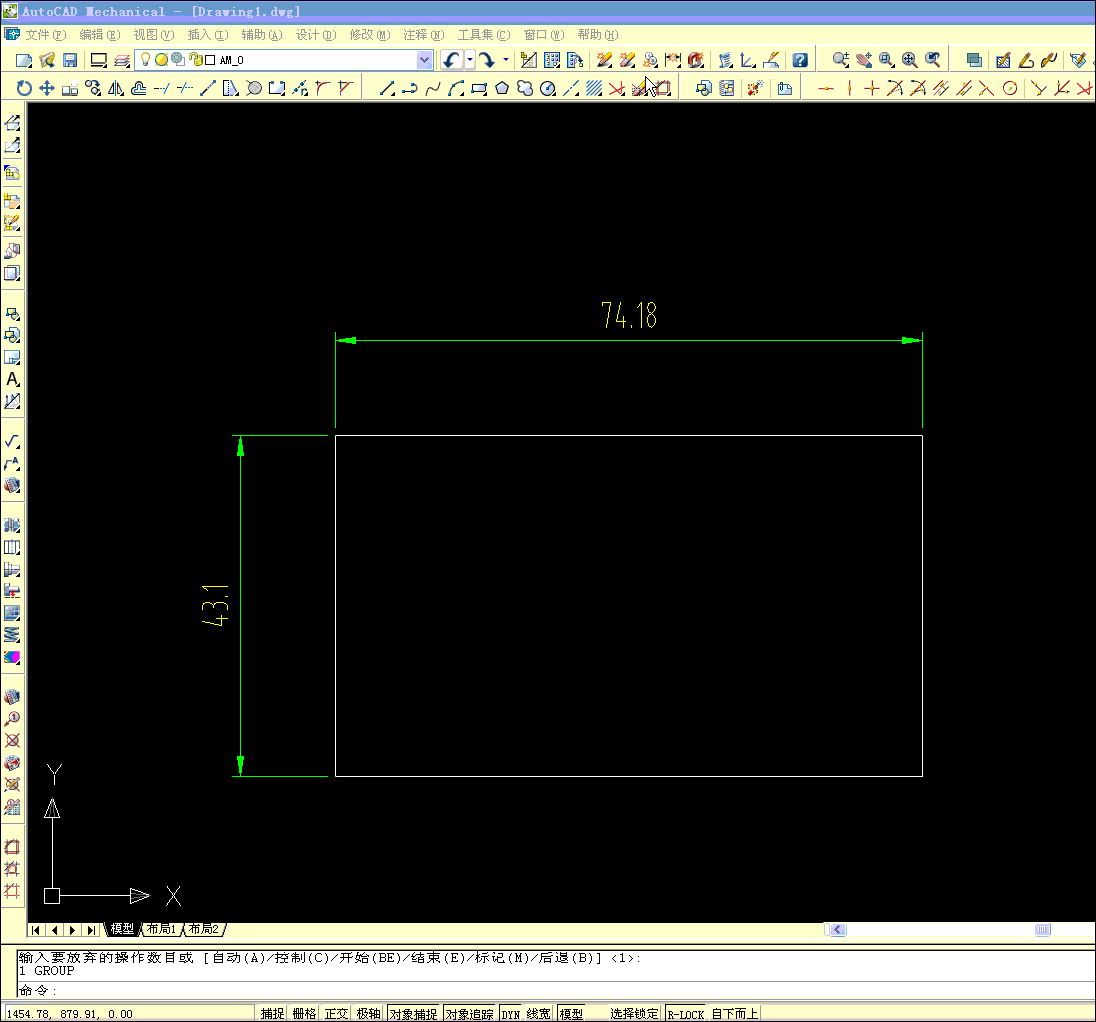Toggle the 线宽 lineweight display
1096x1022 pixels.
(538, 1014)
